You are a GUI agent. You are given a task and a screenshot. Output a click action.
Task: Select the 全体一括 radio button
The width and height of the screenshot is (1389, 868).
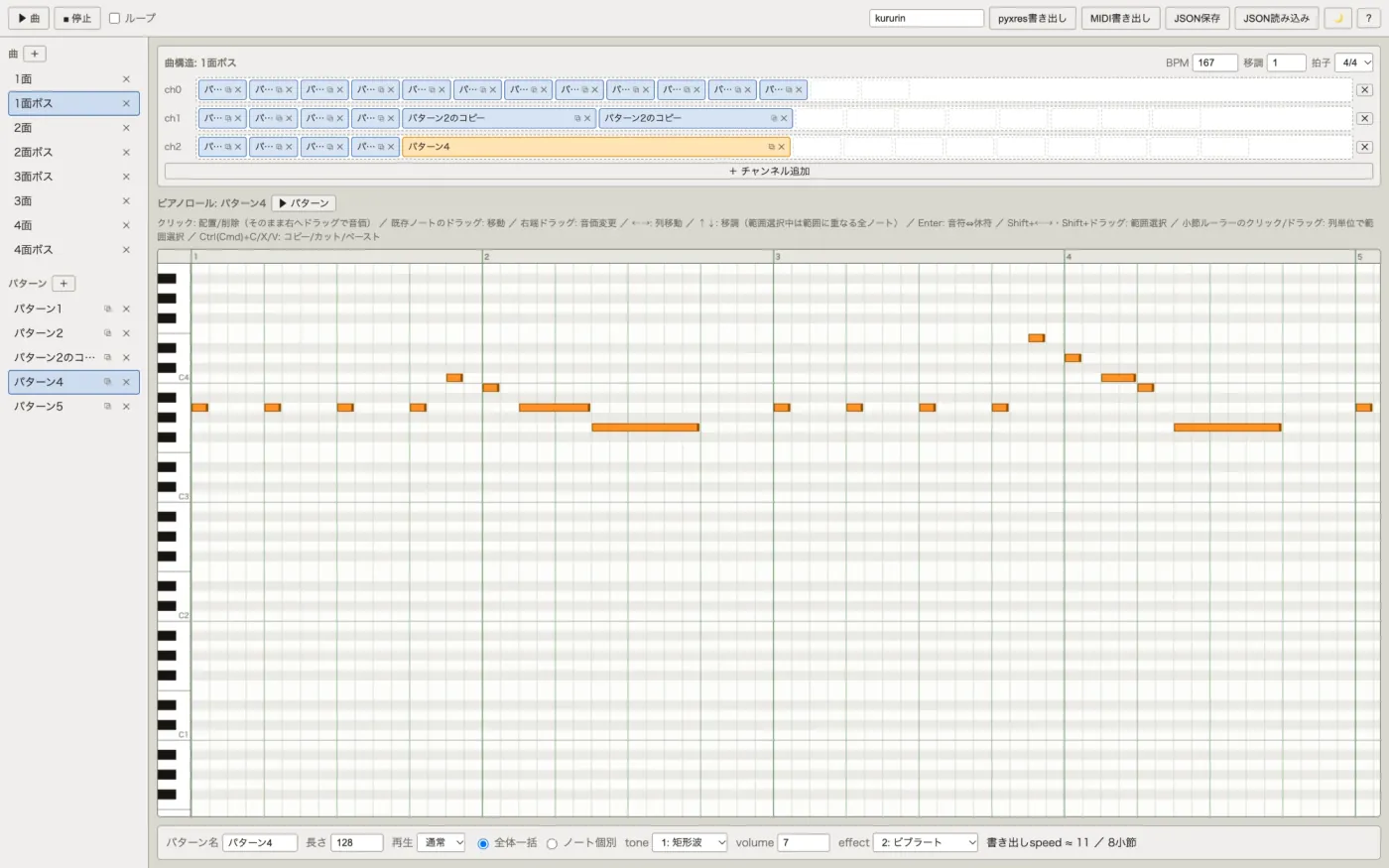[483, 843]
